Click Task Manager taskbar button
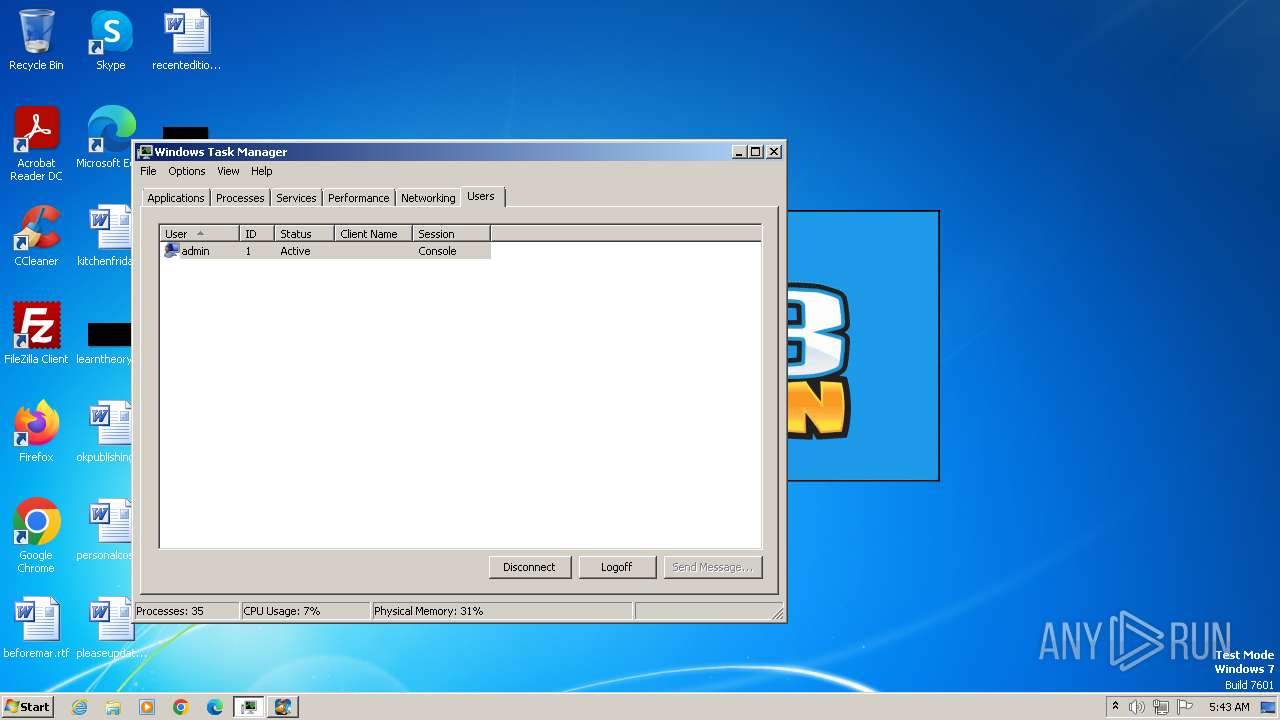This screenshot has width=1280, height=720. pos(248,707)
